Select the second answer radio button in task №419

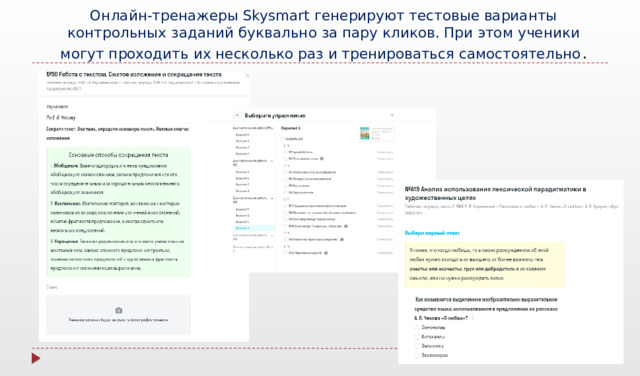(x=417, y=337)
